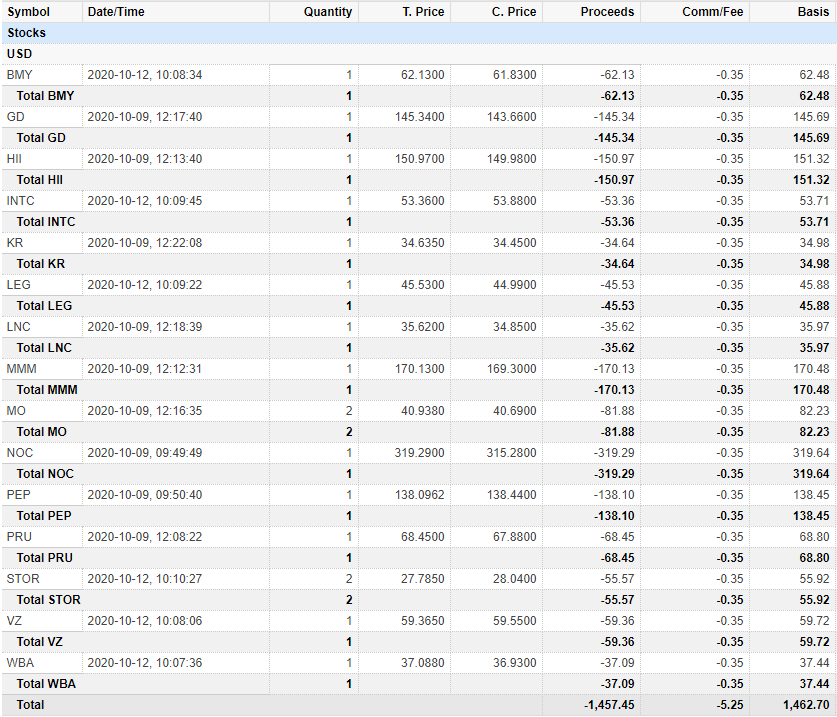The image size is (837, 717).
Task: Click T. Price 170.1300 in MMM row
Action: pyautogui.click(x=420, y=369)
